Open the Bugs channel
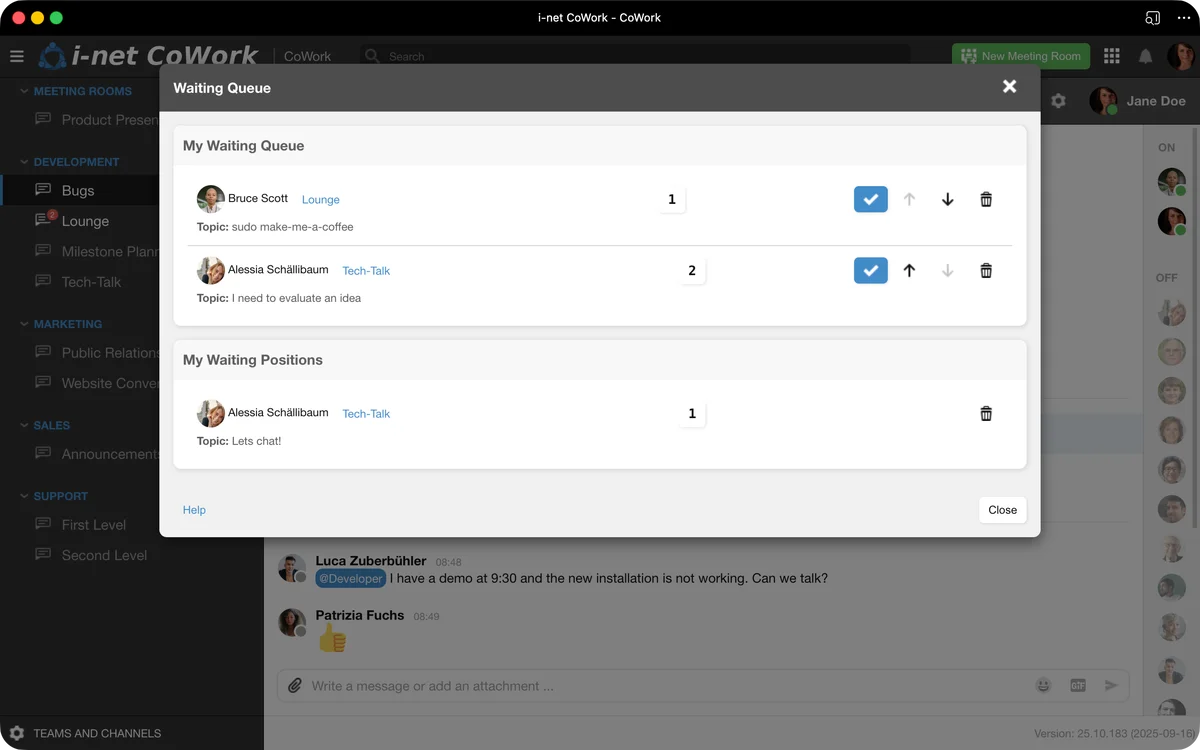The width and height of the screenshot is (1200, 750). [78, 190]
